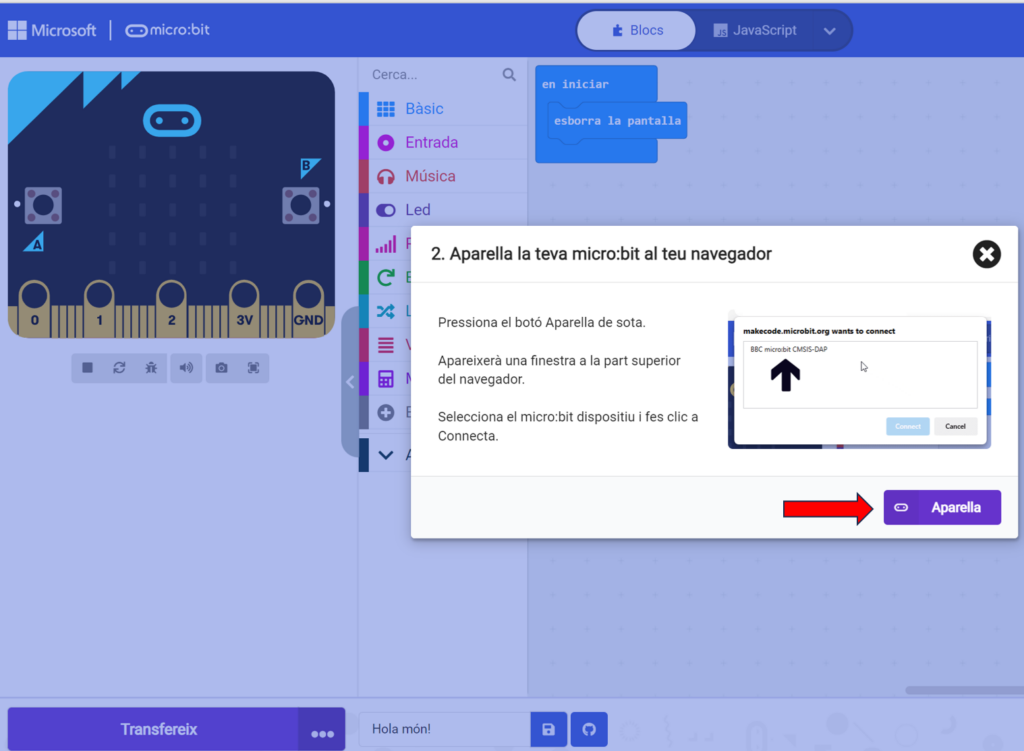The image size is (1024, 751).
Task: Open more options next to Transfereix
Action: click(x=322, y=731)
